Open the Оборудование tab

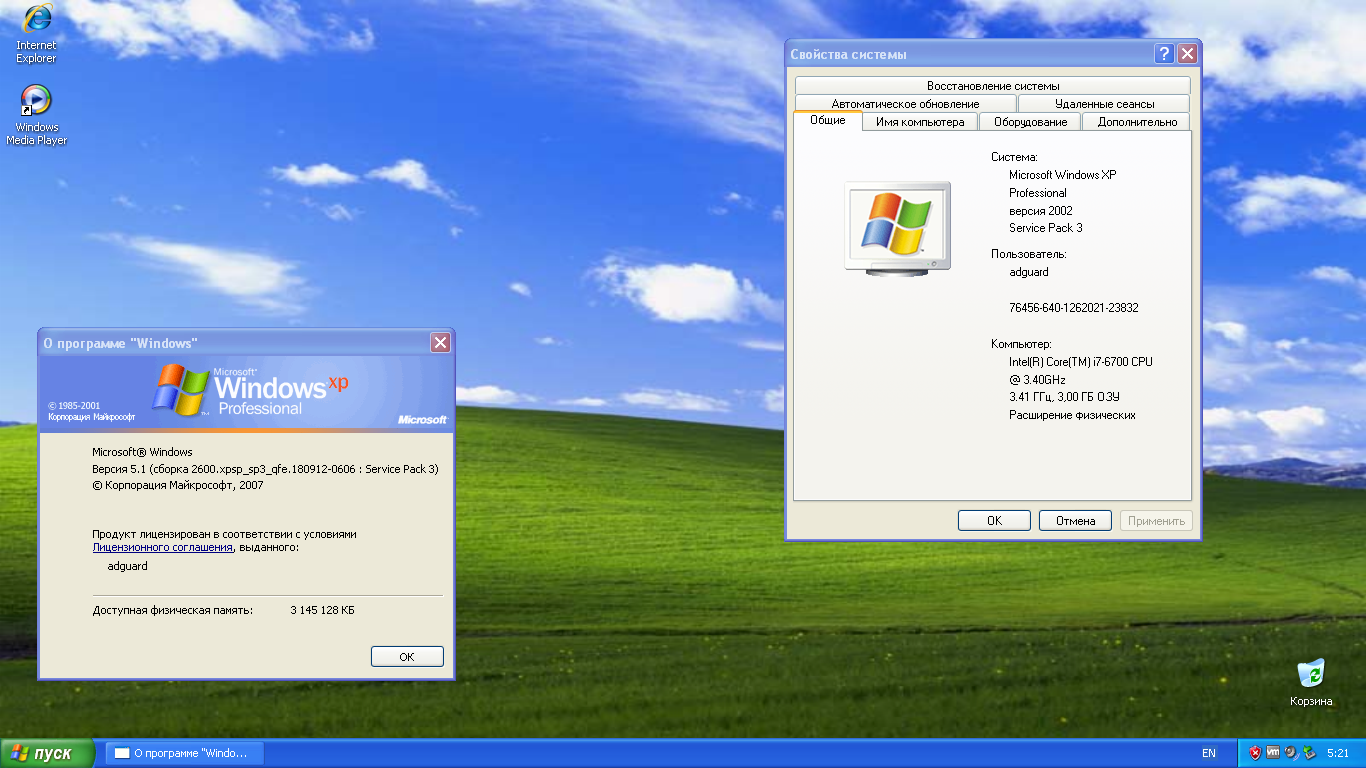pos(1030,122)
